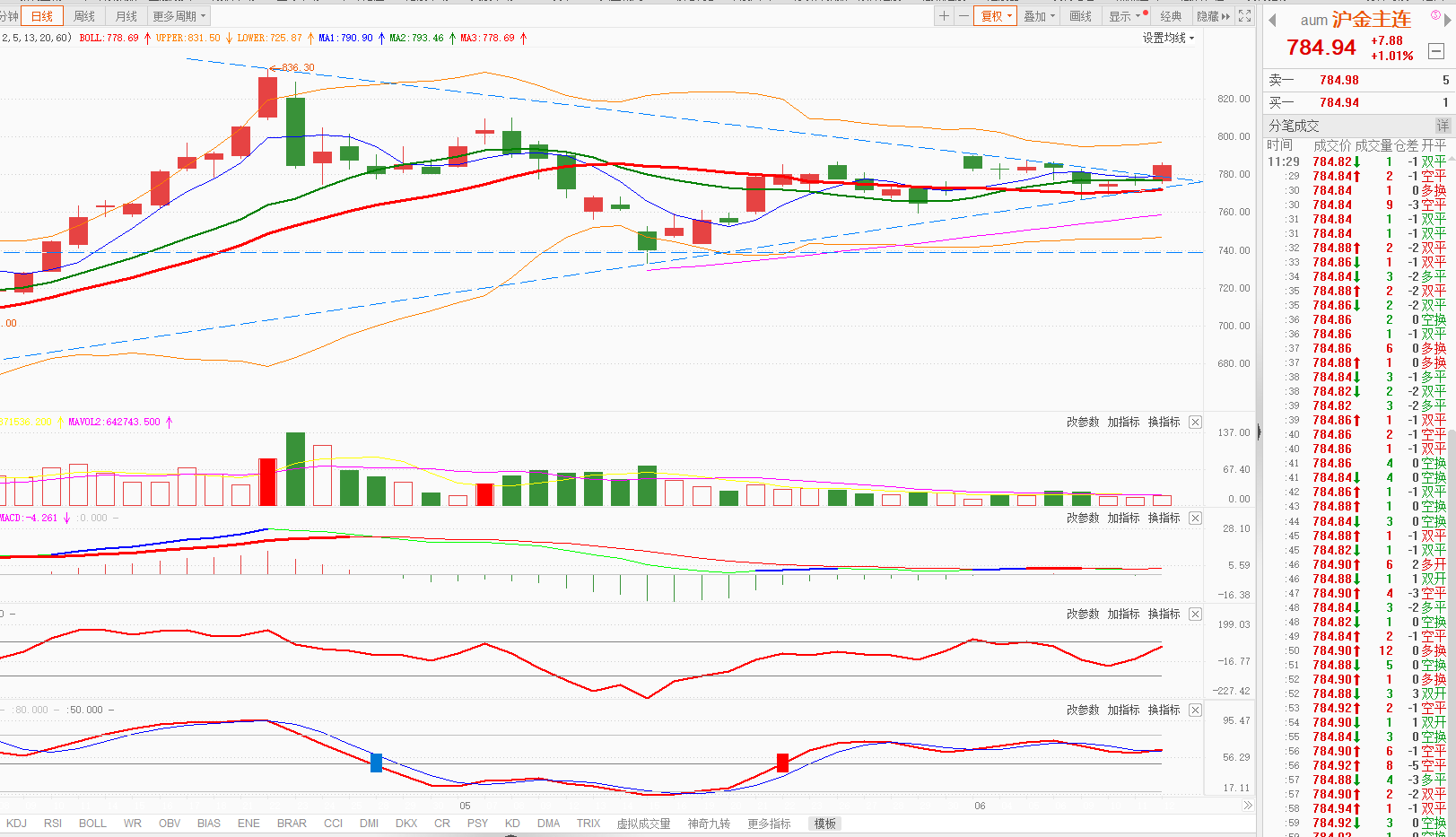Zoom in the chart with the plus button
This screenshot has width=1456, height=837.
[x=944, y=16]
